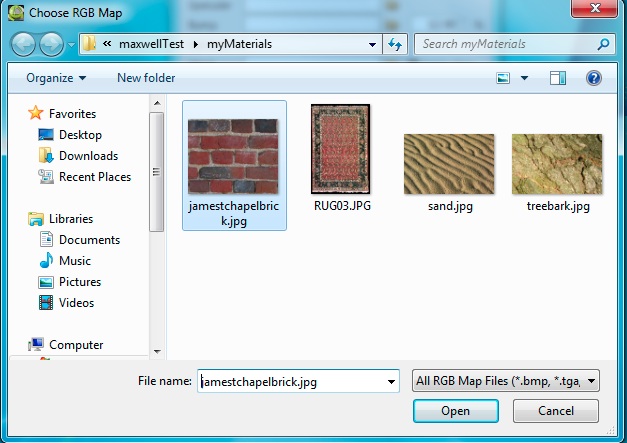
Task: Click the Downloads folder icon
Action: 46,155
